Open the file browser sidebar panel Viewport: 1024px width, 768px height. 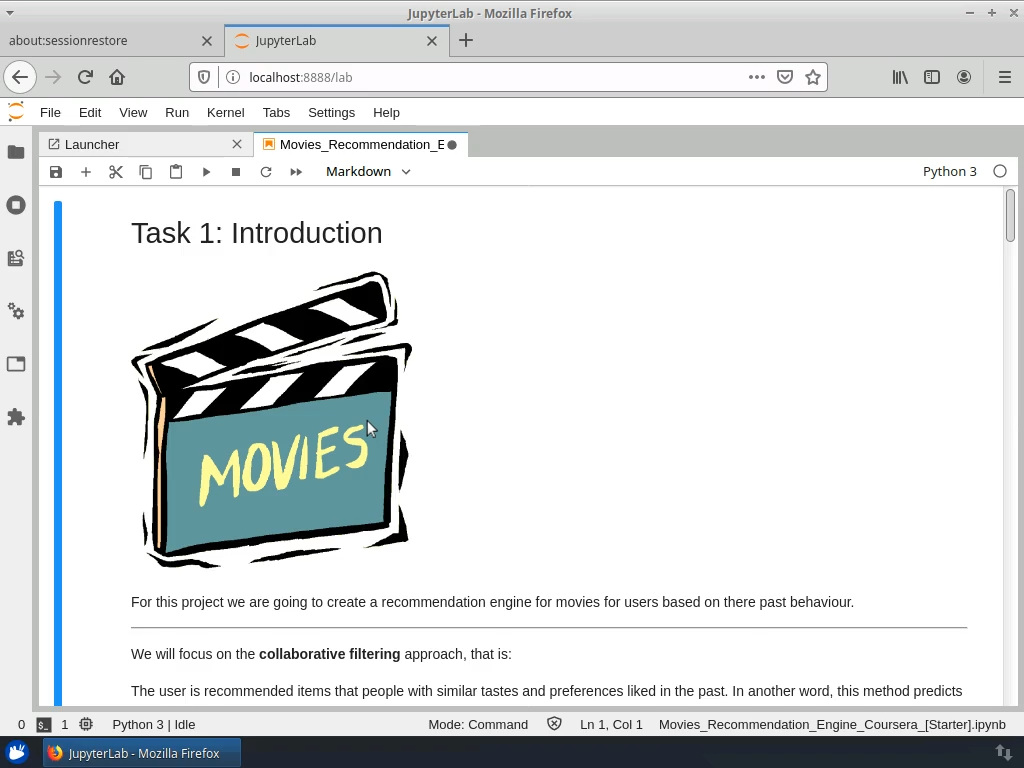click(x=16, y=152)
